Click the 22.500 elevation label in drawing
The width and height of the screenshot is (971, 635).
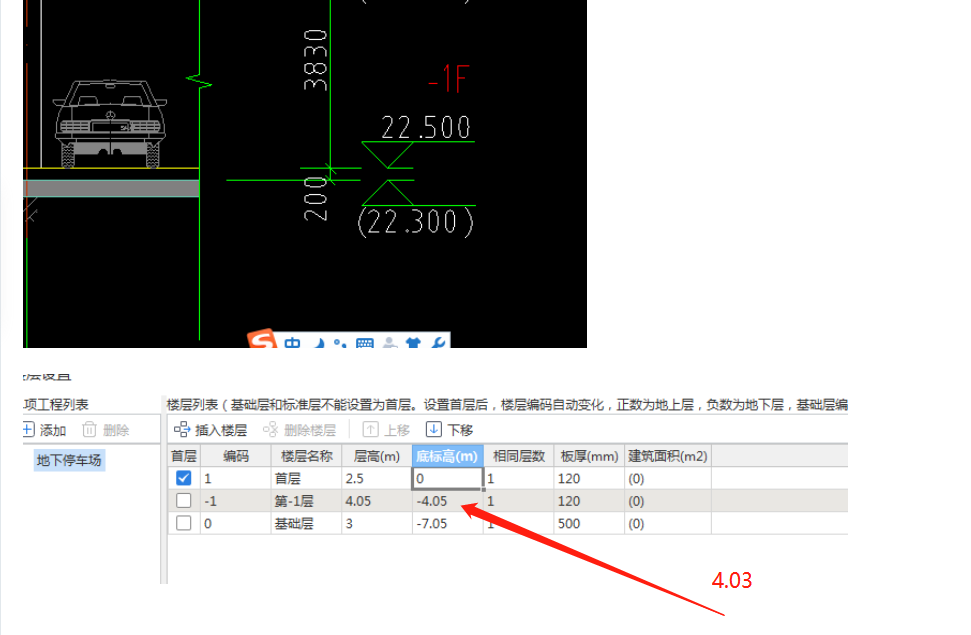pos(425,128)
